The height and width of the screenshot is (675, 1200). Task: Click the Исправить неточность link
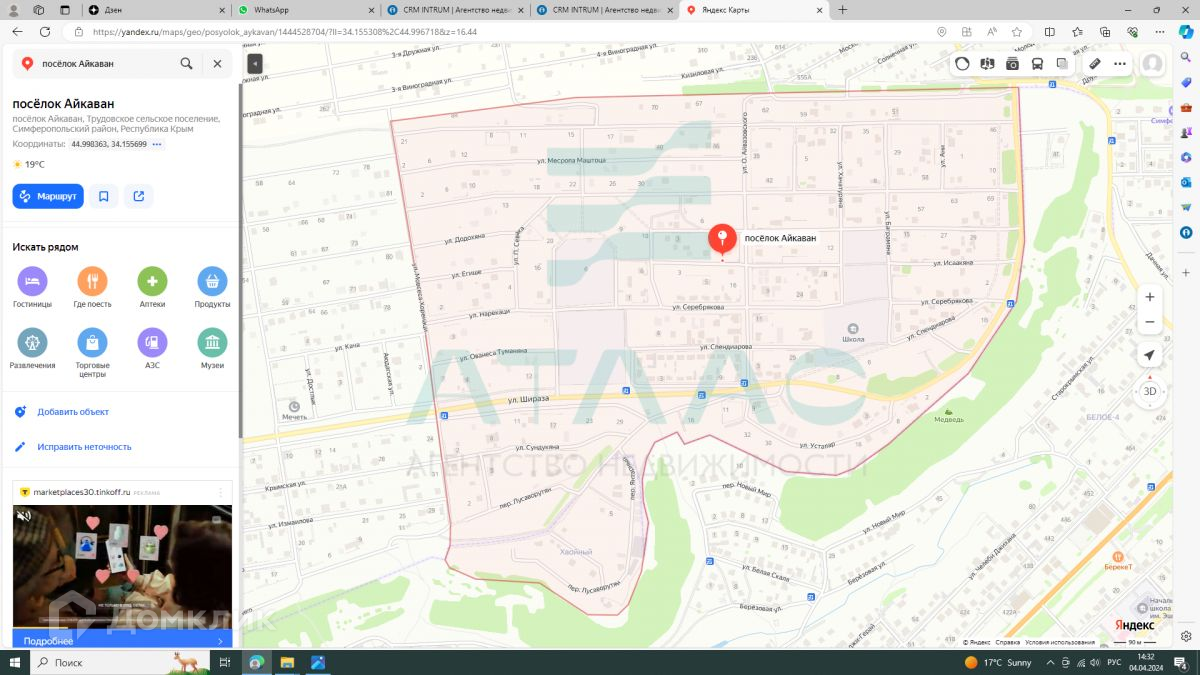84,447
